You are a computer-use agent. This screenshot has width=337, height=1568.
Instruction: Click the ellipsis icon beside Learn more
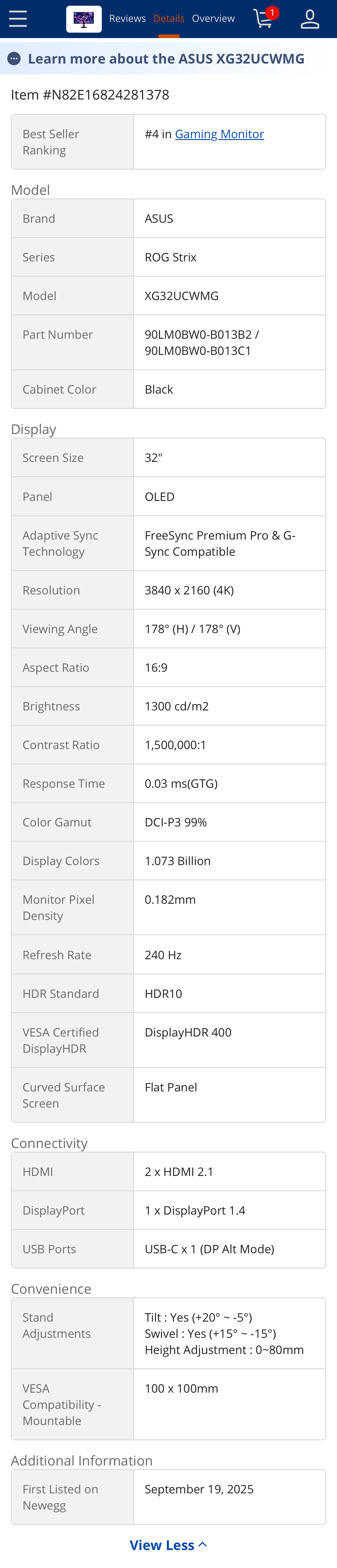14,59
